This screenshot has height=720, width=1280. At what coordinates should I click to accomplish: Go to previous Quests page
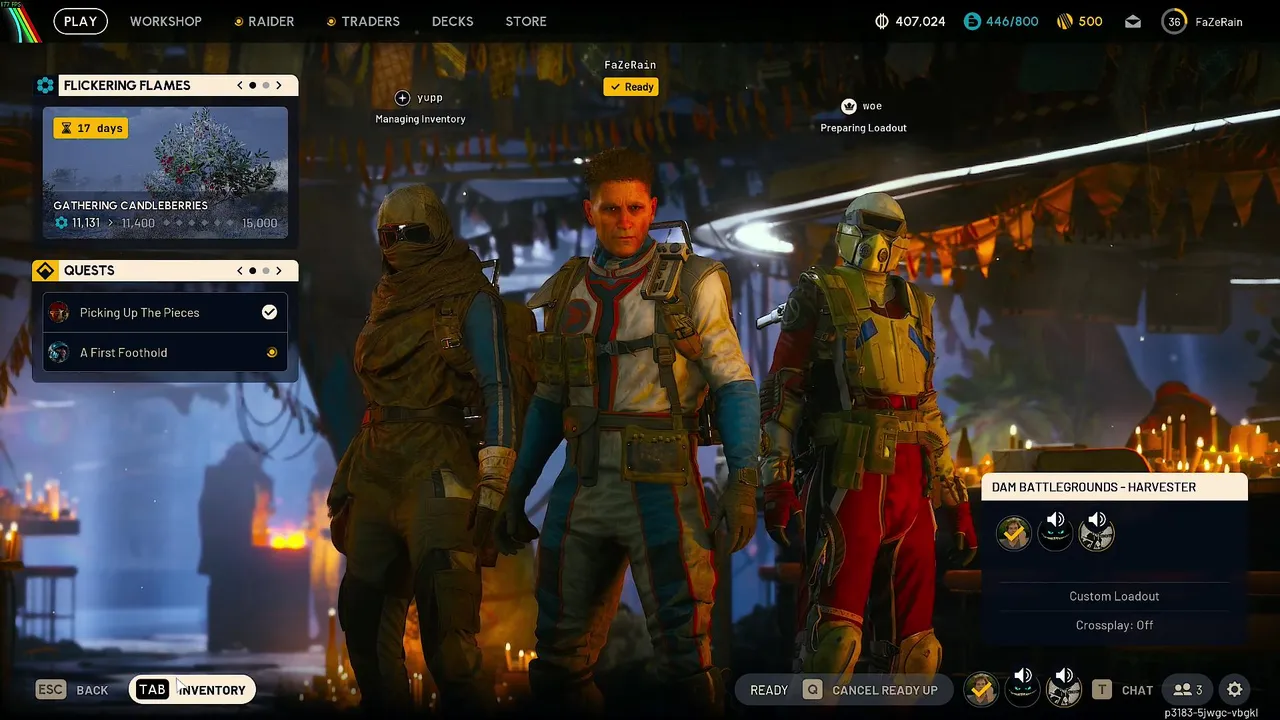(240, 271)
